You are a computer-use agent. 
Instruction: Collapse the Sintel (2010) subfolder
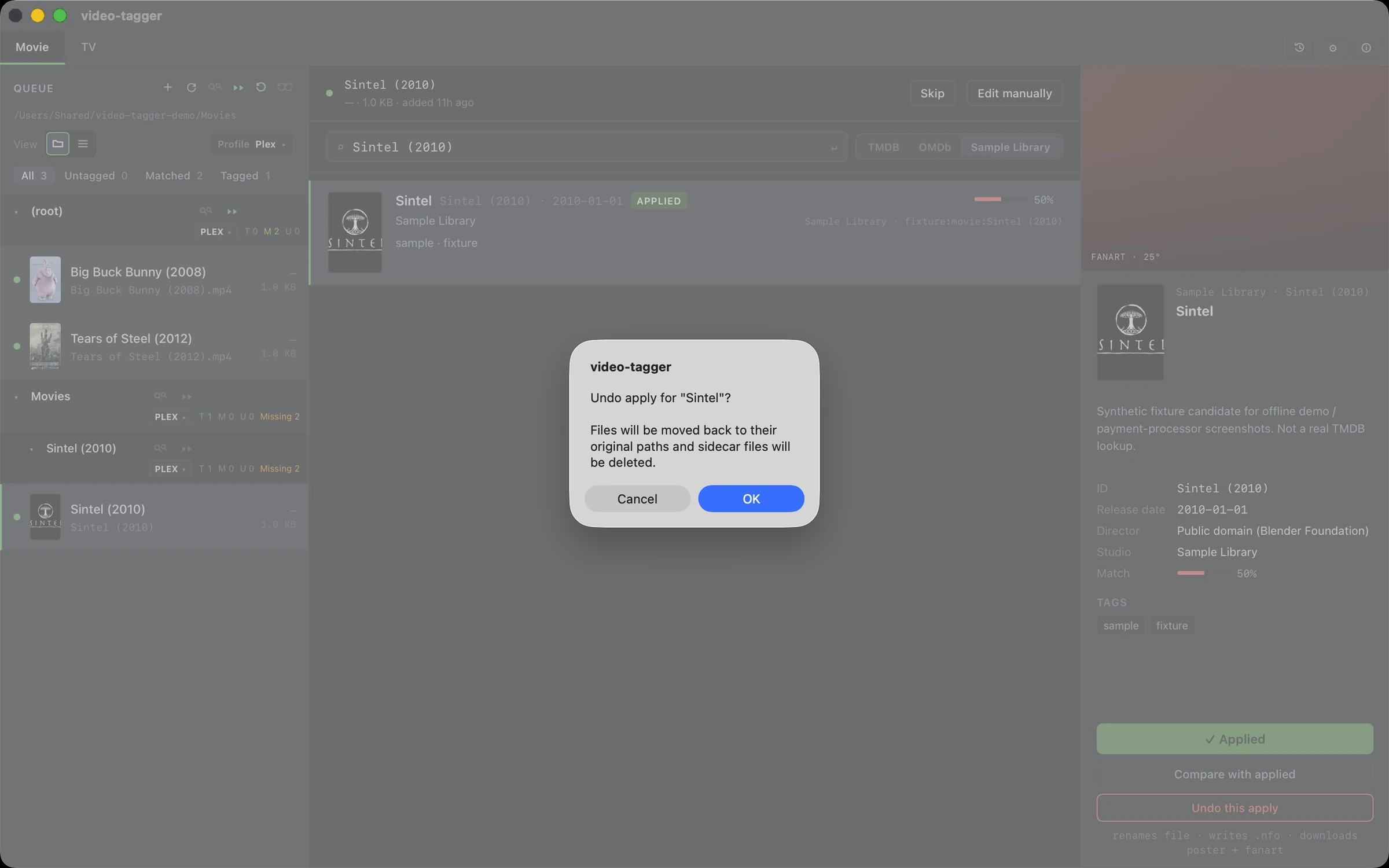click(x=32, y=449)
